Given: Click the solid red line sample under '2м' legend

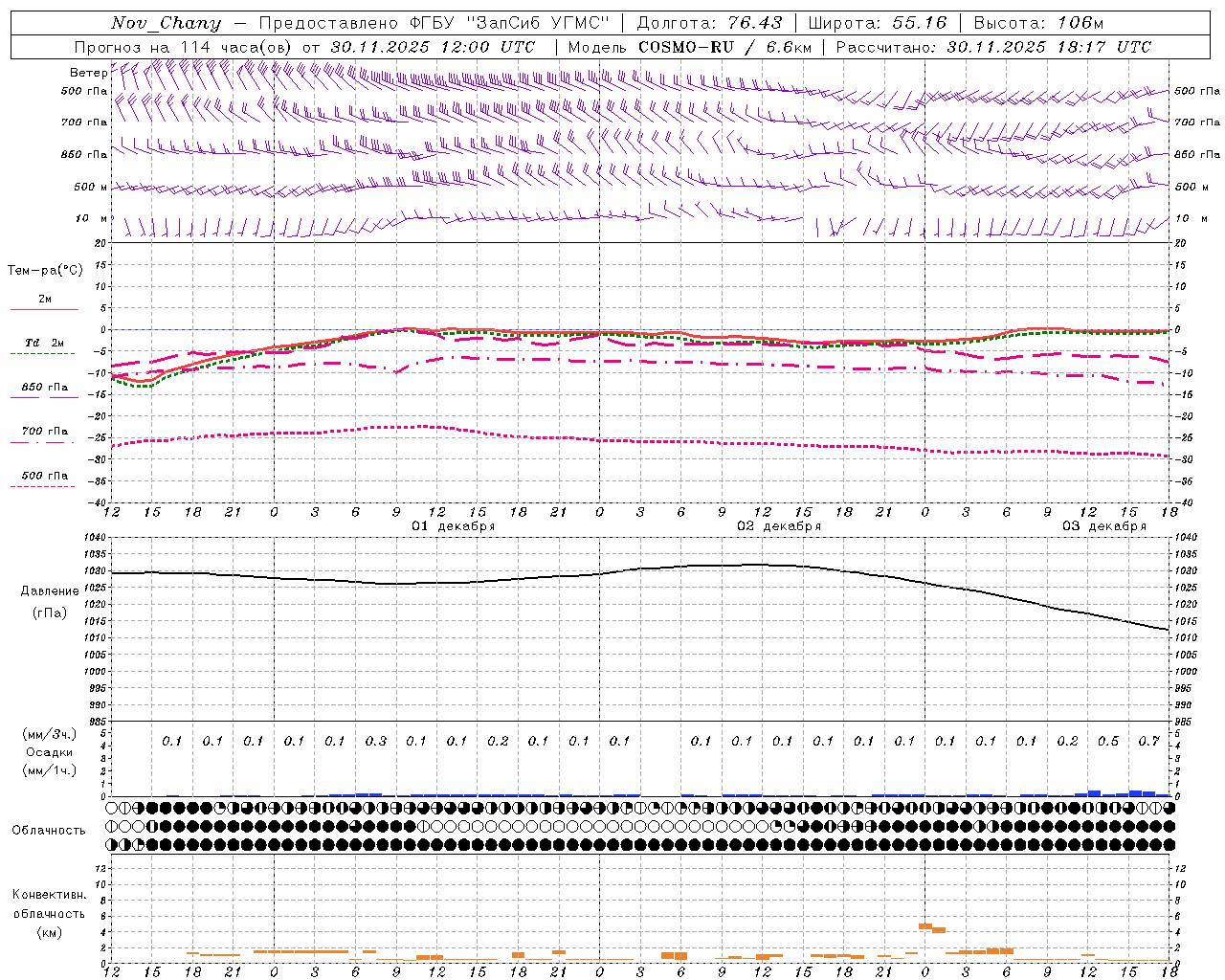Looking at the screenshot, I should [x=45, y=310].
